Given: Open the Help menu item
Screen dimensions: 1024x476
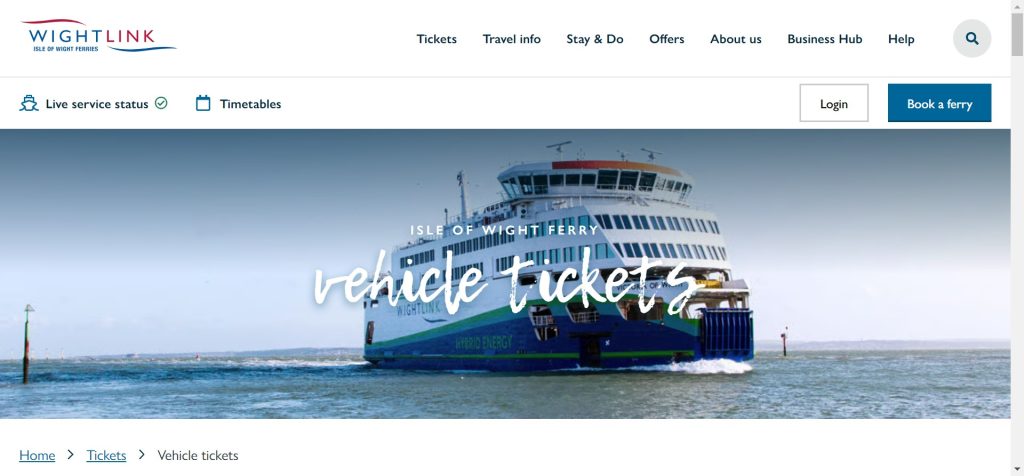Looking at the screenshot, I should pos(901,39).
